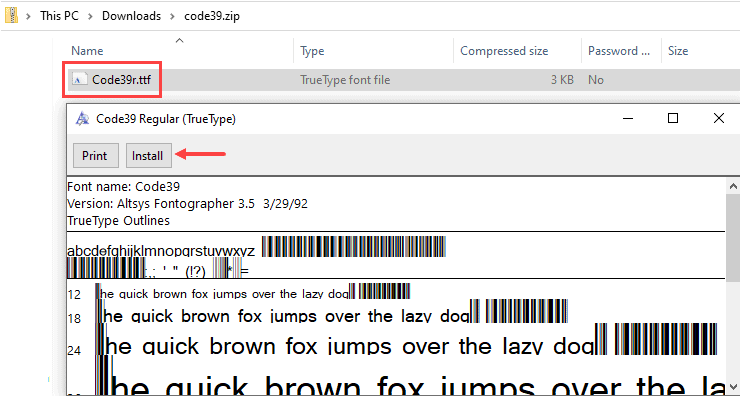
Task: Expand chevron between Downloads and code39.zip
Action: (173, 16)
